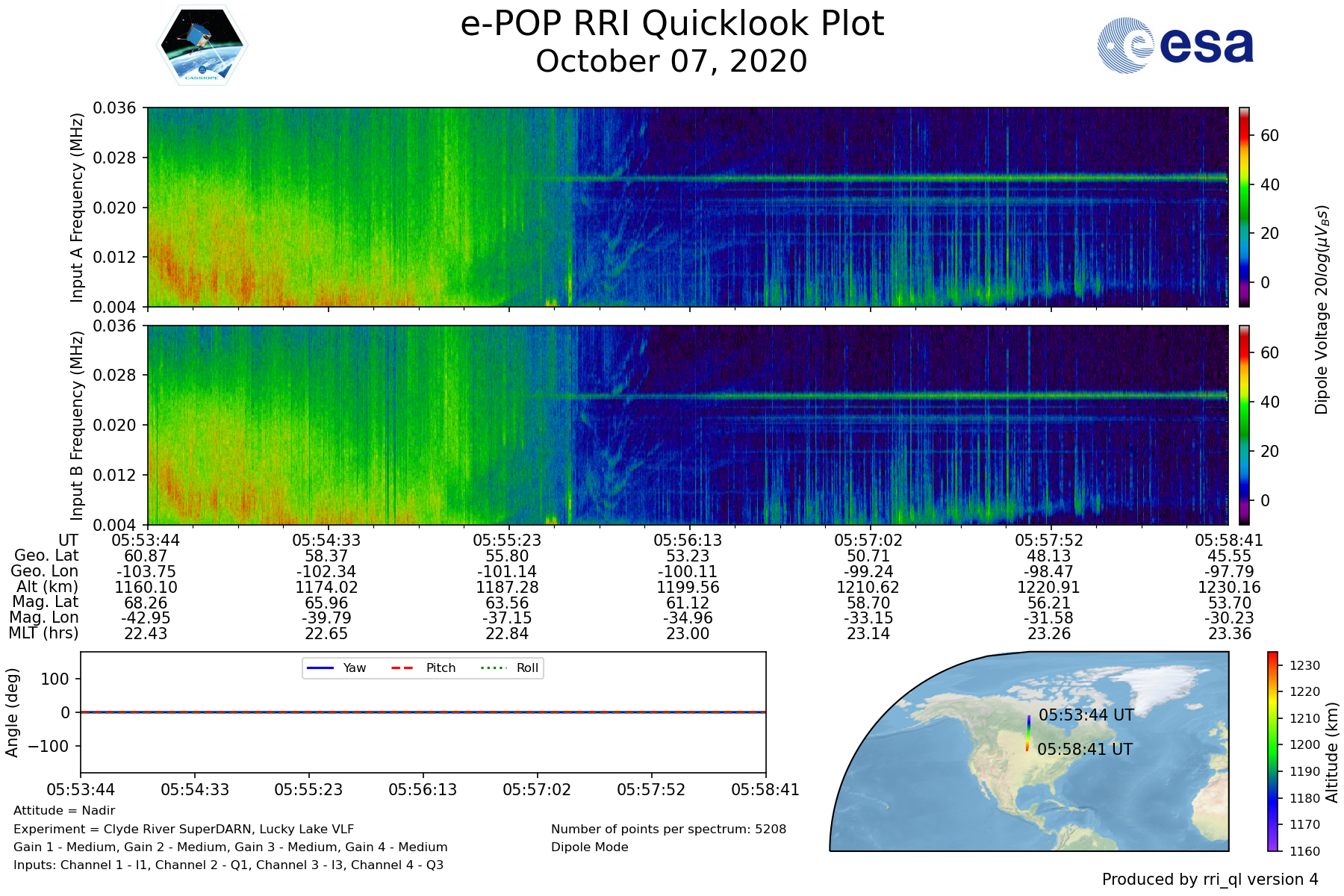
Task: Select the Input B dipole voltage colorbar
Action: click(x=1244, y=424)
